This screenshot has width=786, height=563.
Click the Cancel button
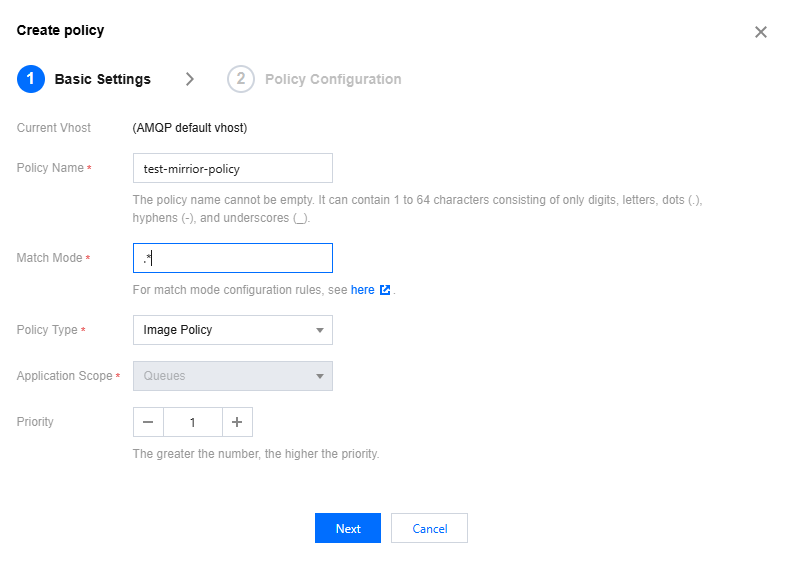pyautogui.click(x=429, y=529)
